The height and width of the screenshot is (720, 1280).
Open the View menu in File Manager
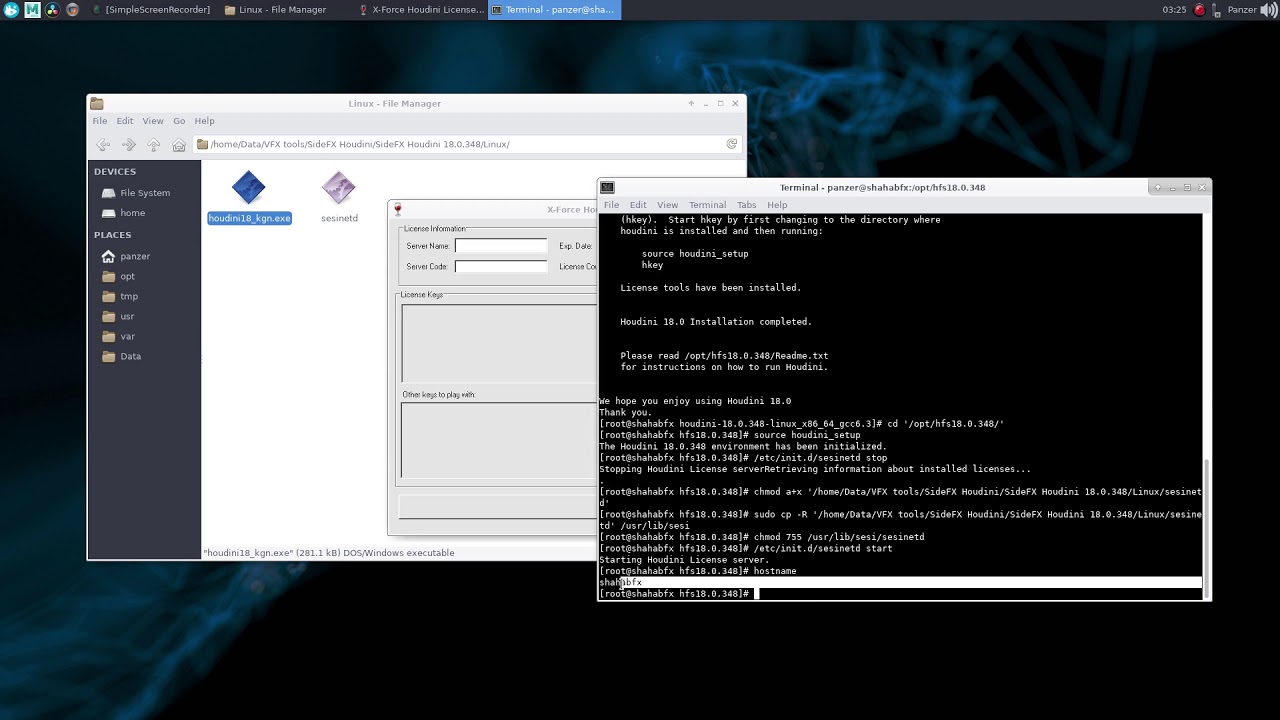153,121
